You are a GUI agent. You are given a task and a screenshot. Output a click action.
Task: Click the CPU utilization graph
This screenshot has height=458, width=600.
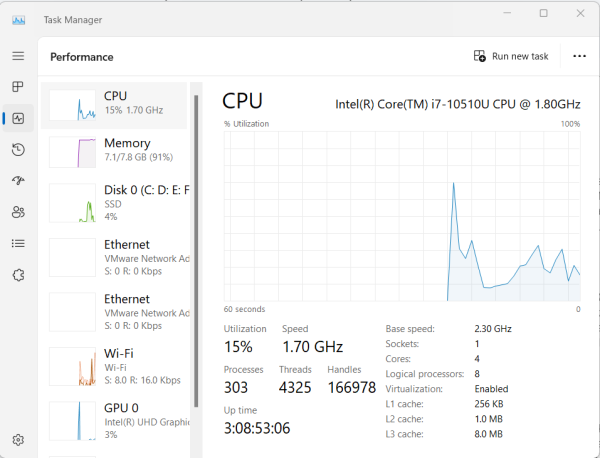pos(402,215)
